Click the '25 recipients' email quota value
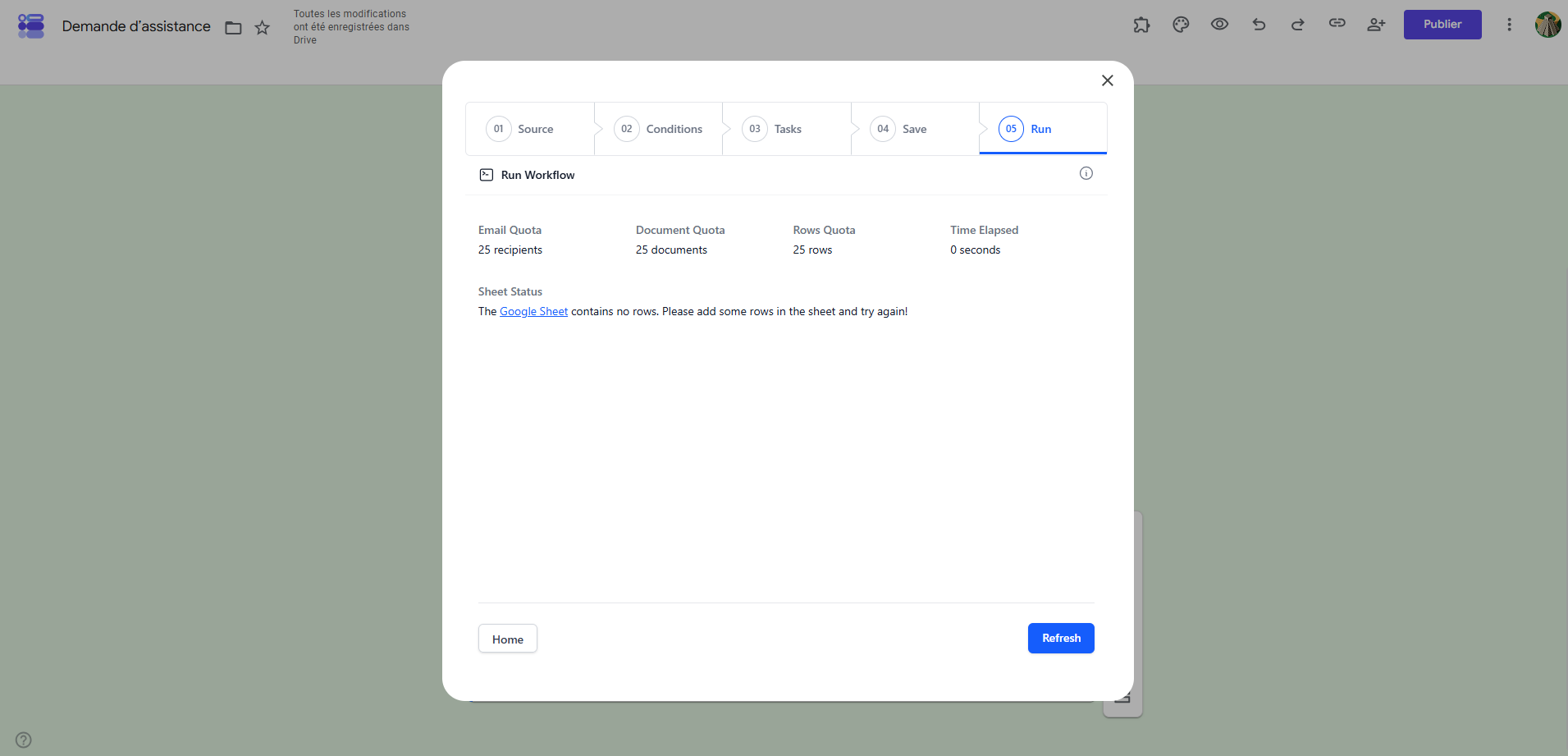The width and height of the screenshot is (1568, 756). (510, 250)
